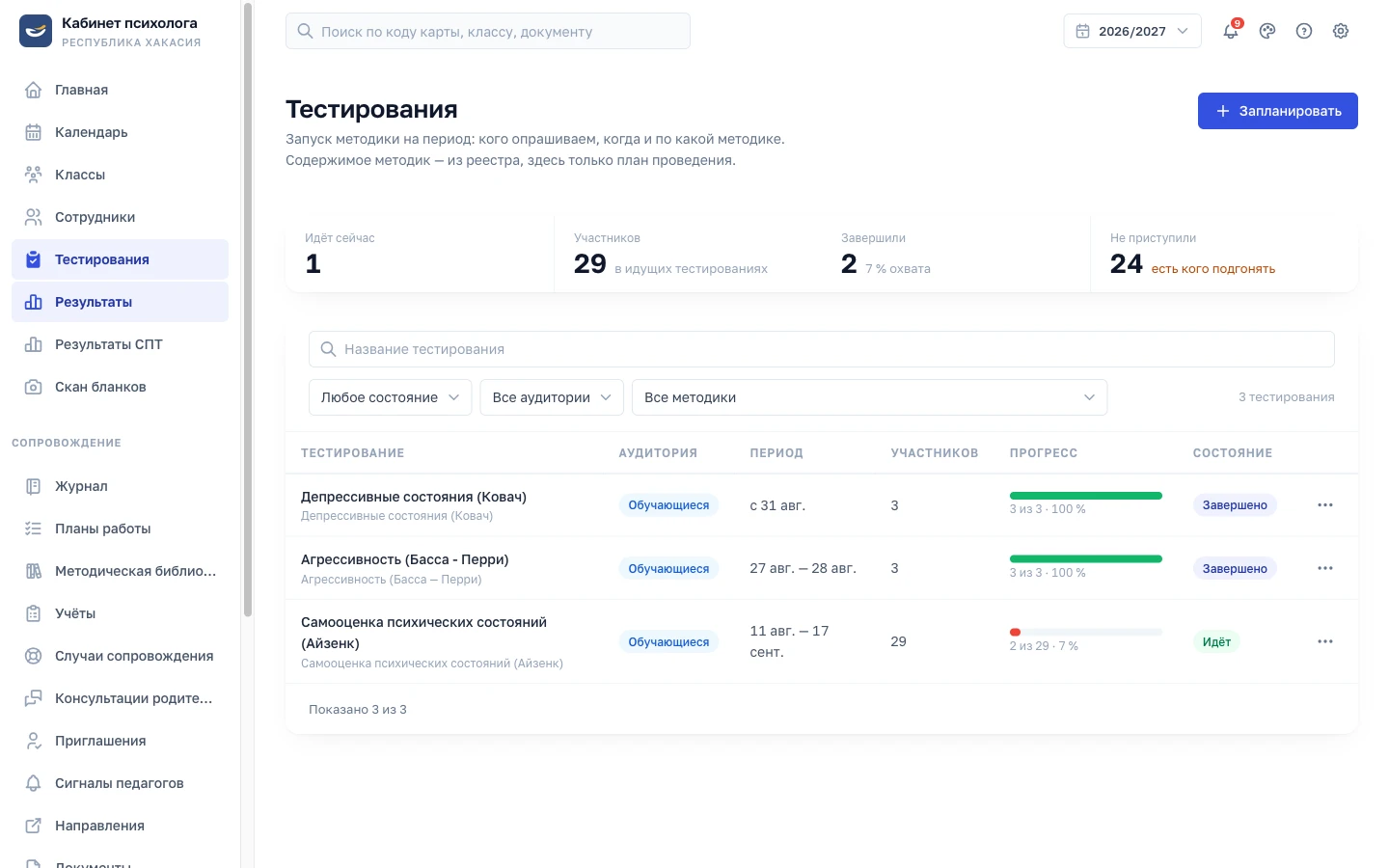Screen dimensions: 1389x868
Task: Open Учёты in sidebar
Action: pyautogui.click(x=120, y=613)
